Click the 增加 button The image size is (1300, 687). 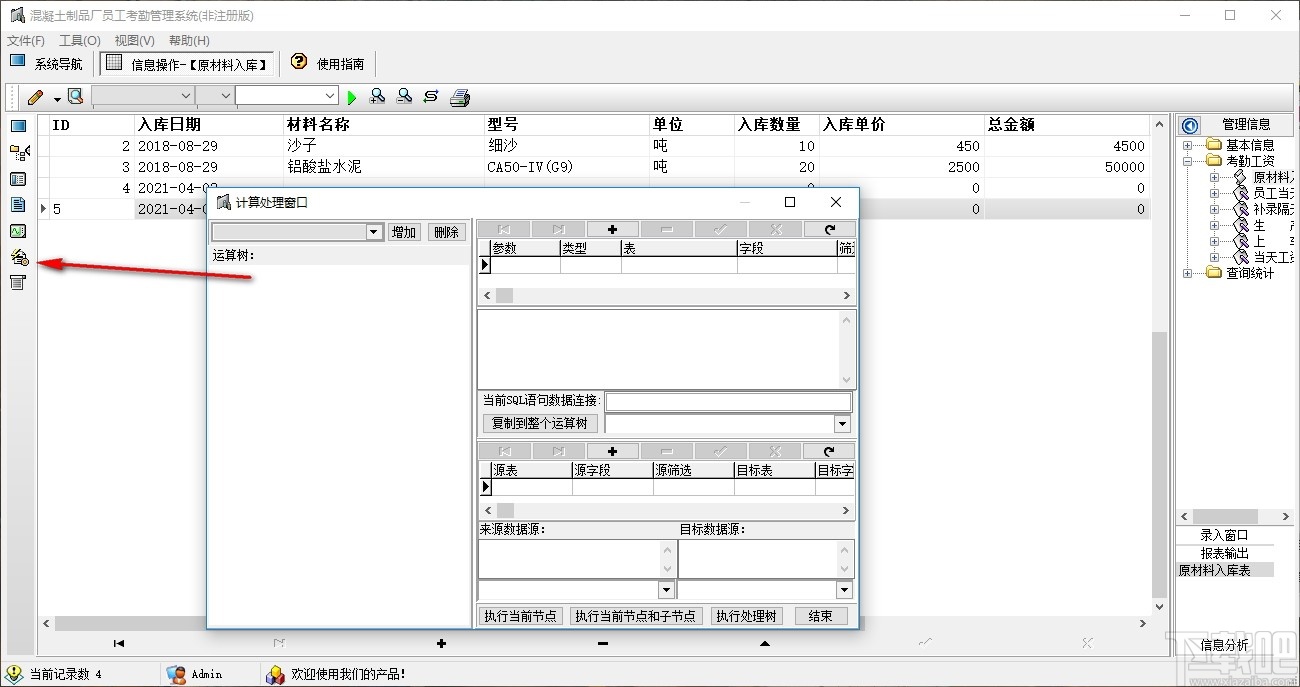pos(404,232)
